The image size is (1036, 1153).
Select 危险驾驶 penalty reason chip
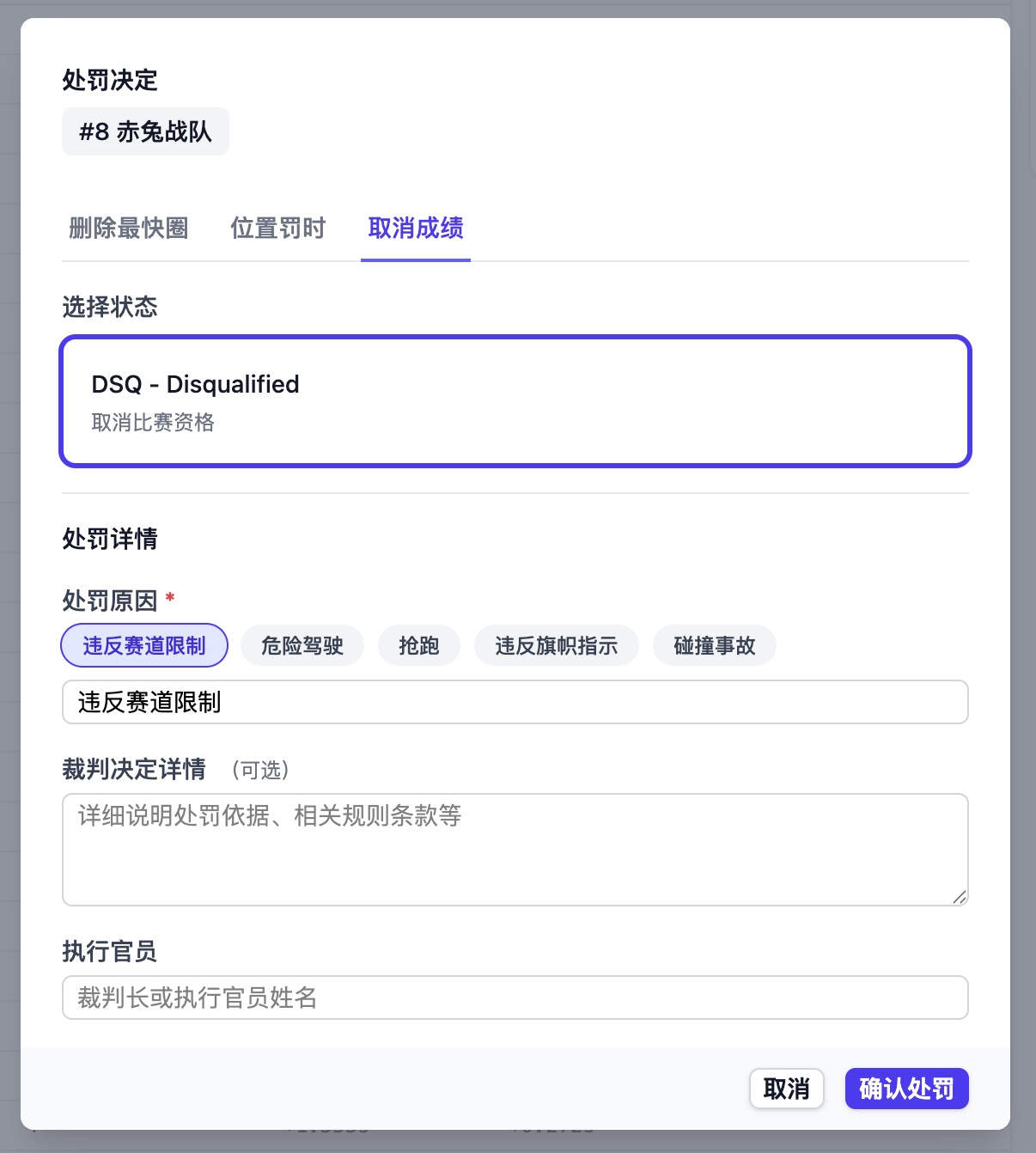tap(302, 645)
